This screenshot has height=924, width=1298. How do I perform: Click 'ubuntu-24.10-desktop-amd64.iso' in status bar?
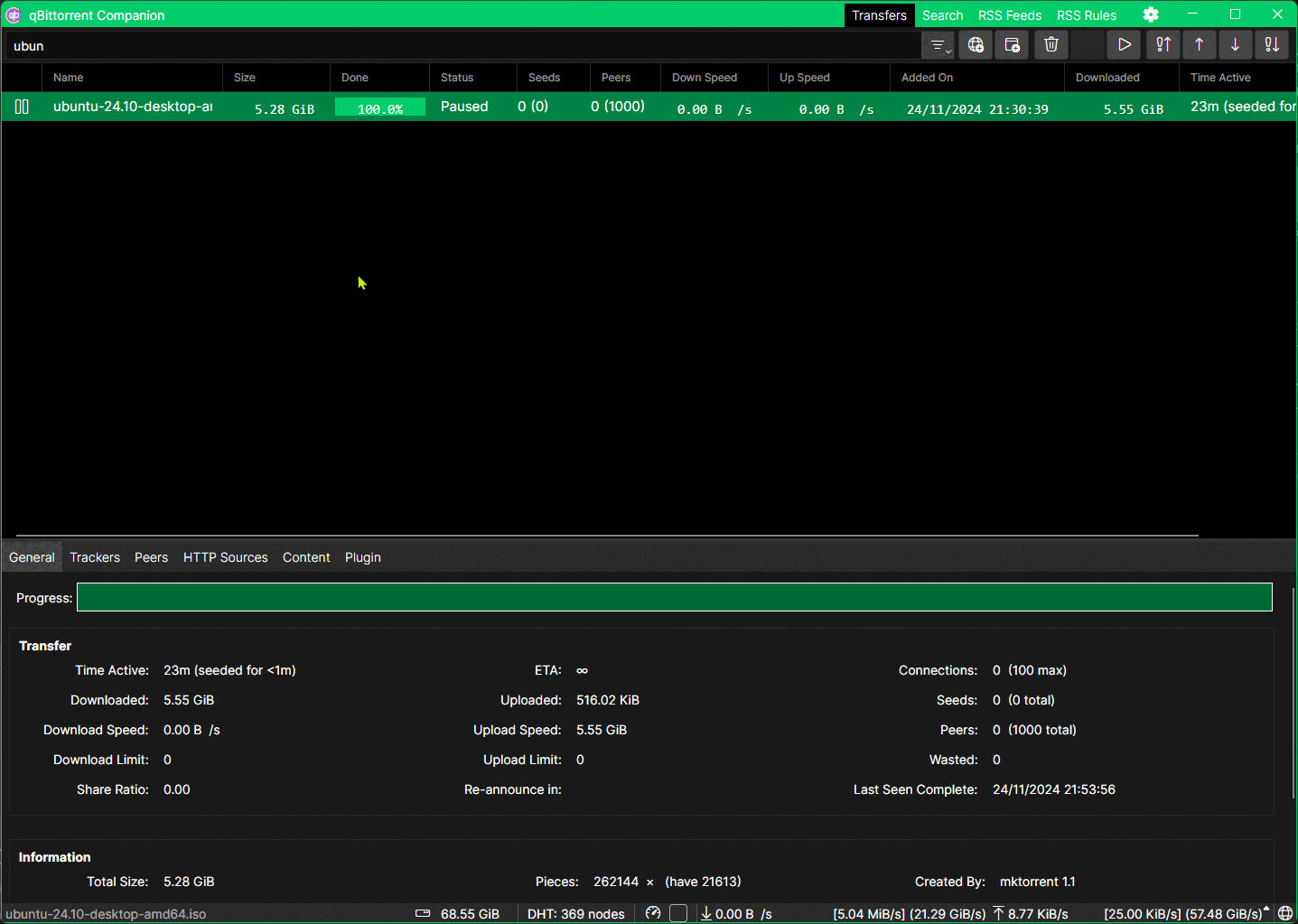pyautogui.click(x=106, y=914)
